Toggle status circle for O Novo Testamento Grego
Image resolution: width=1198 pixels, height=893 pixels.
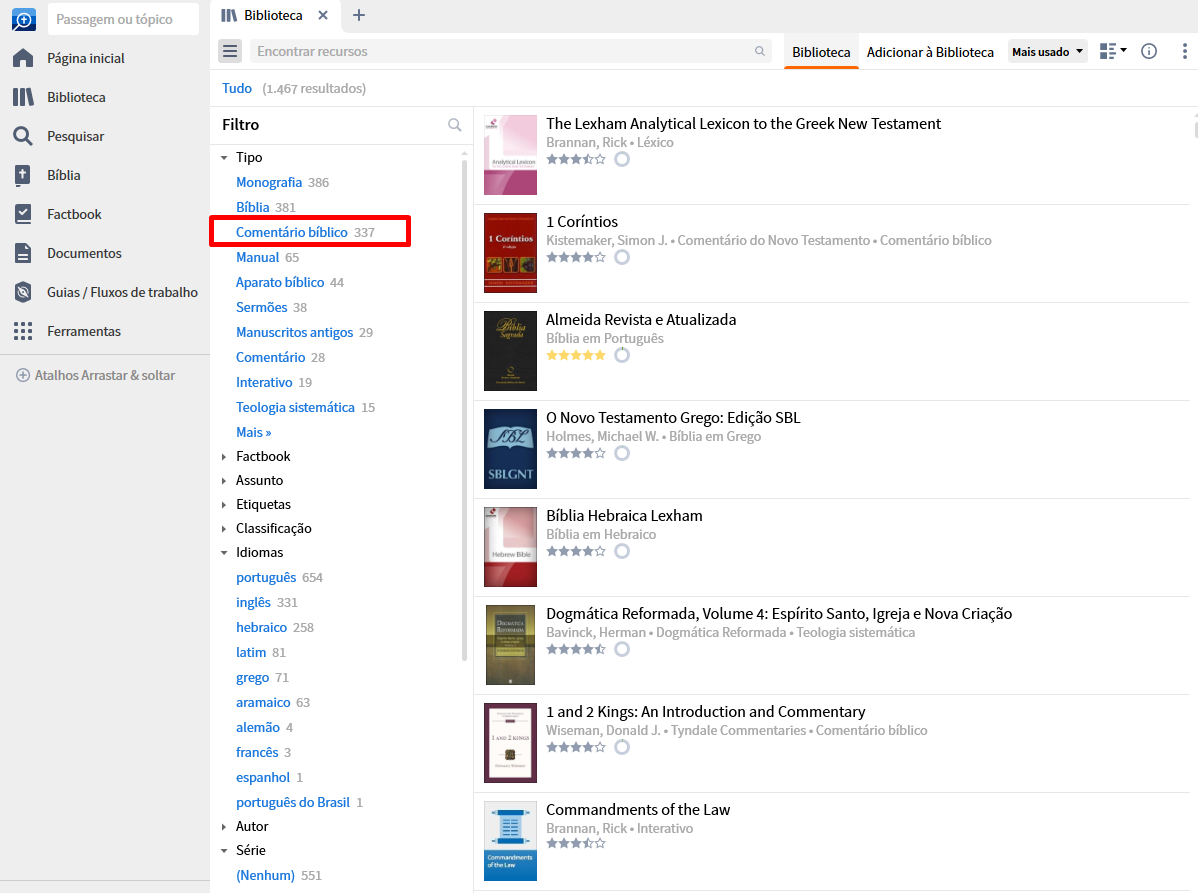622,453
